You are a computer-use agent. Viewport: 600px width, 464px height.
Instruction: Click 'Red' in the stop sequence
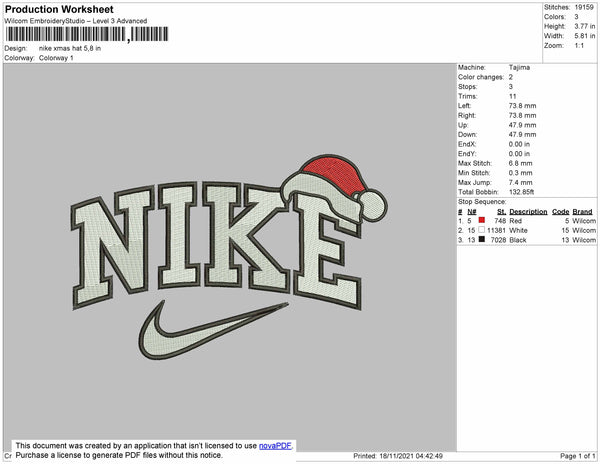click(x=515, y=221)
